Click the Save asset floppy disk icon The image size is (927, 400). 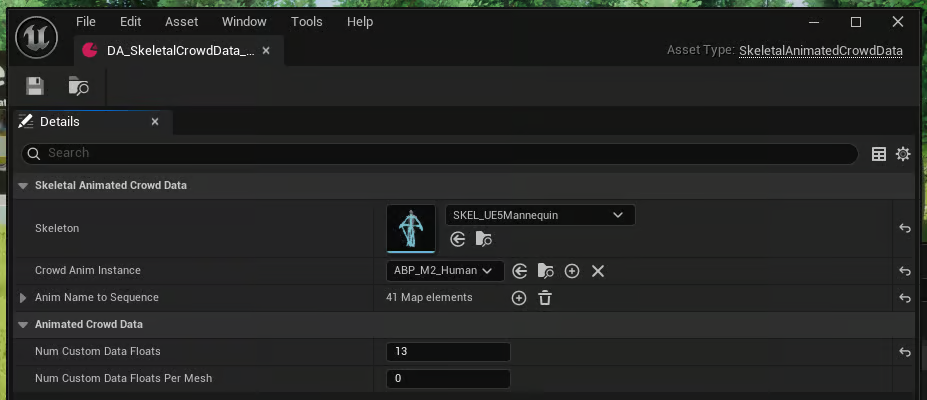[35, 86]
